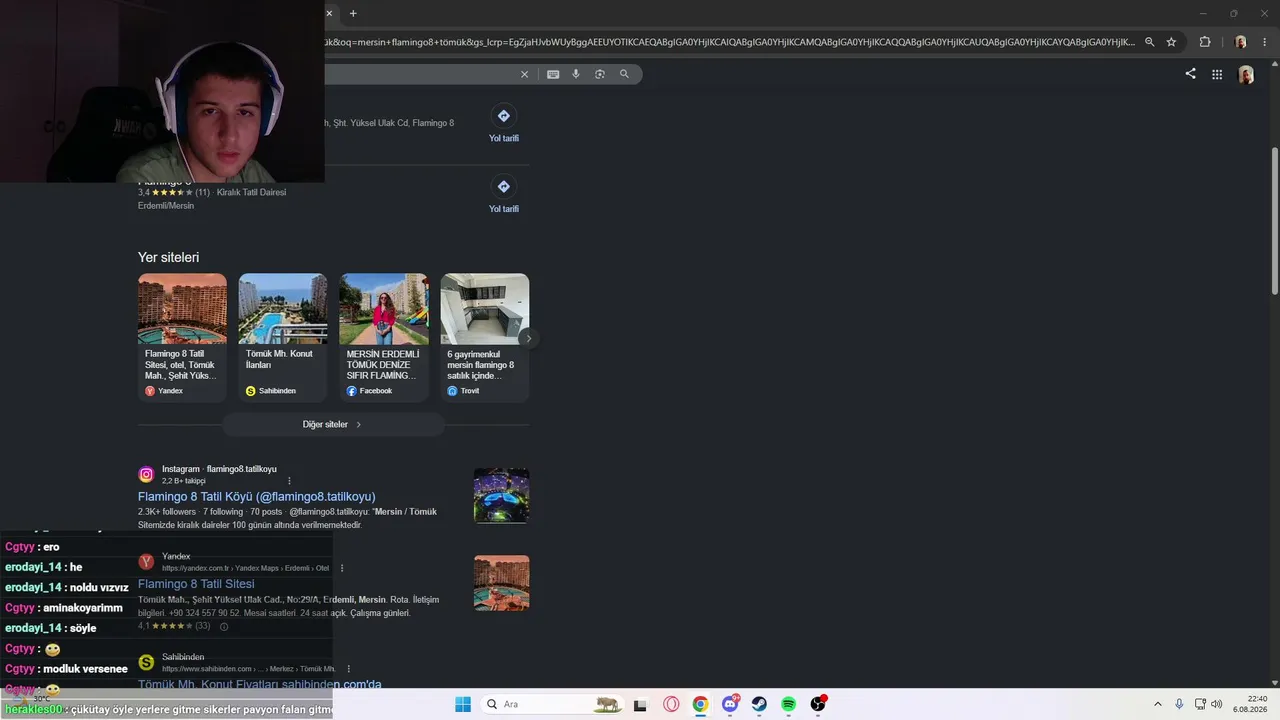
Task: Click the Yandex result favicon
Action: [146, 562]
